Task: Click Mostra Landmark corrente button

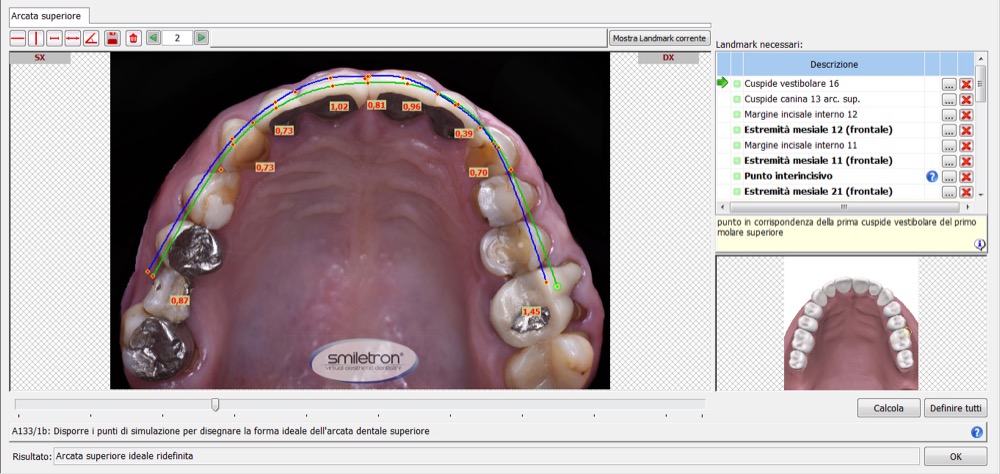Action: click(659, 38)
